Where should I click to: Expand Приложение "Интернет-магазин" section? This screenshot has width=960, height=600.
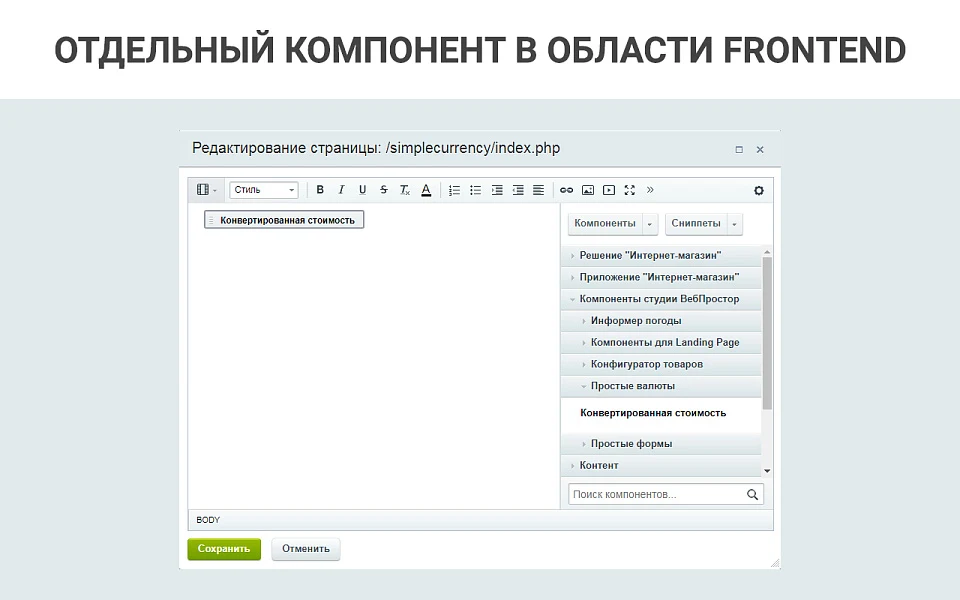661,277
